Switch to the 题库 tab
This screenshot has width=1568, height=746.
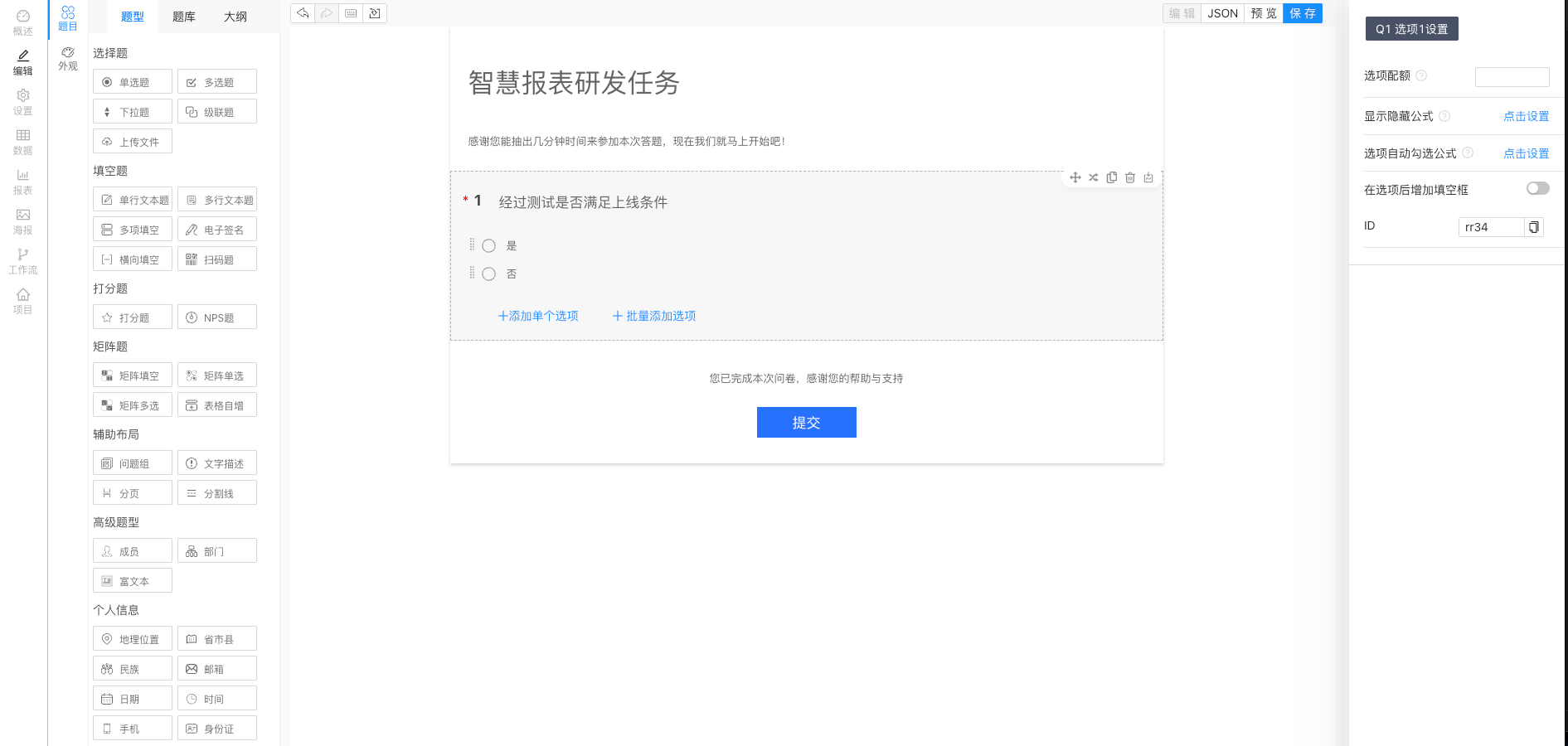(183, 17)
